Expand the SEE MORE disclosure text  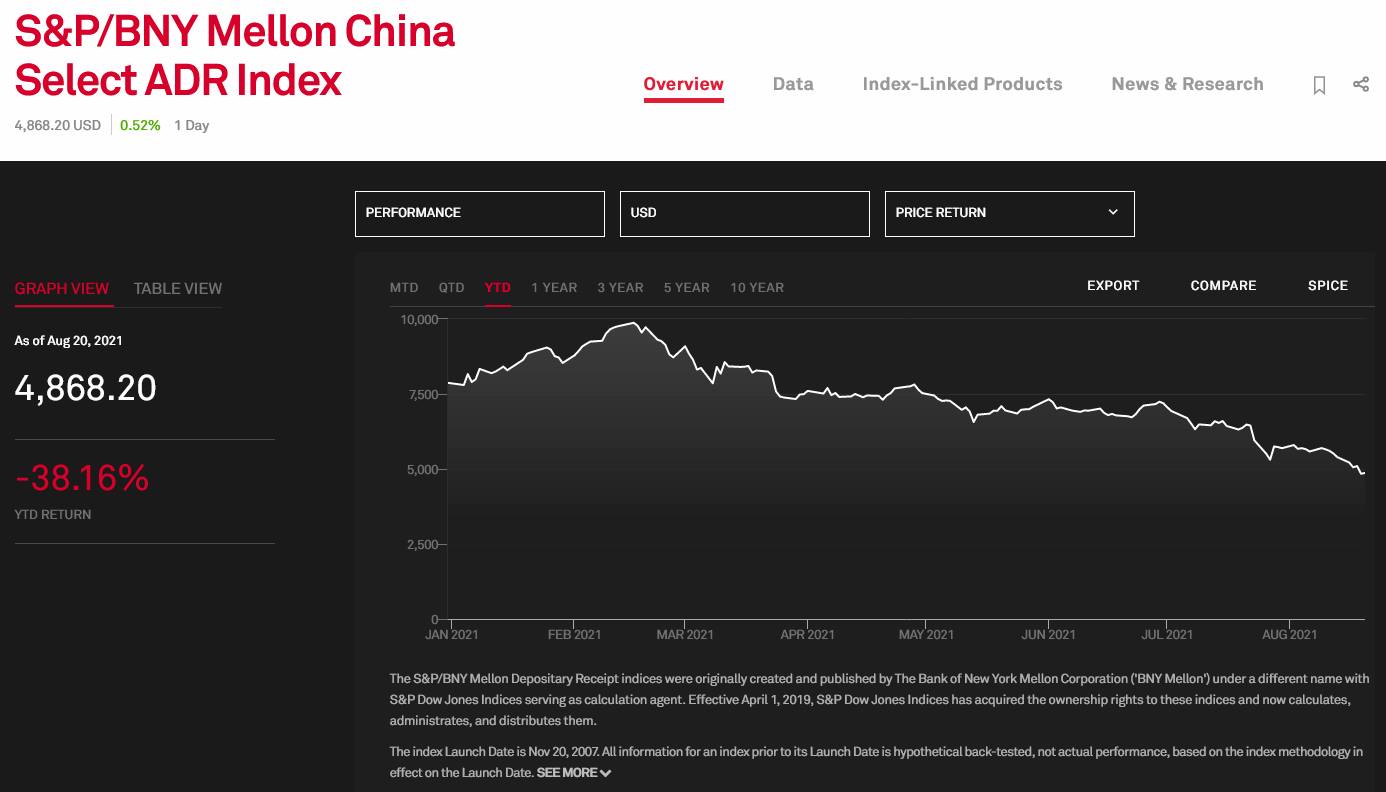click(x=574, y=773)
